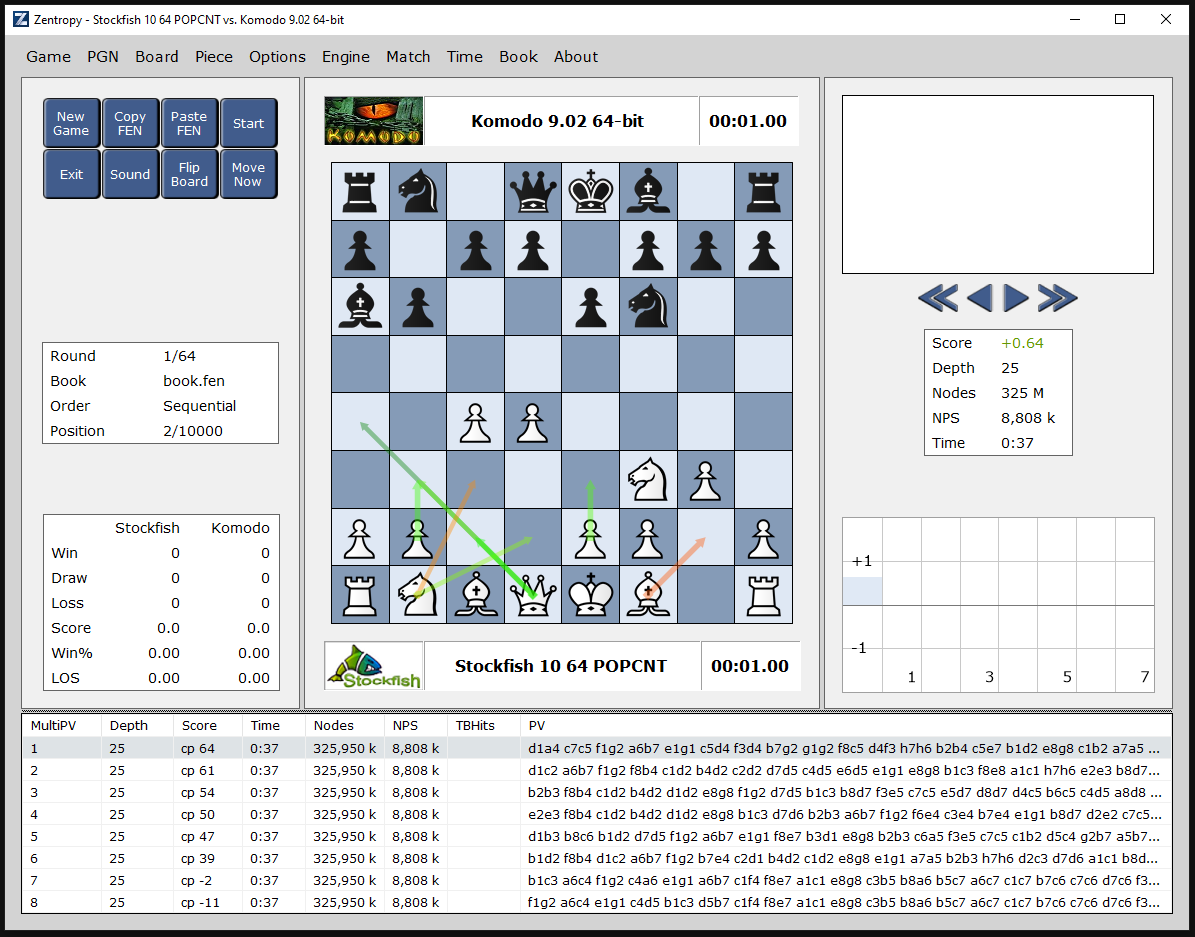Select the black bishop on a6
This screenshot has height=937, width=1195.
coord(360,306)
